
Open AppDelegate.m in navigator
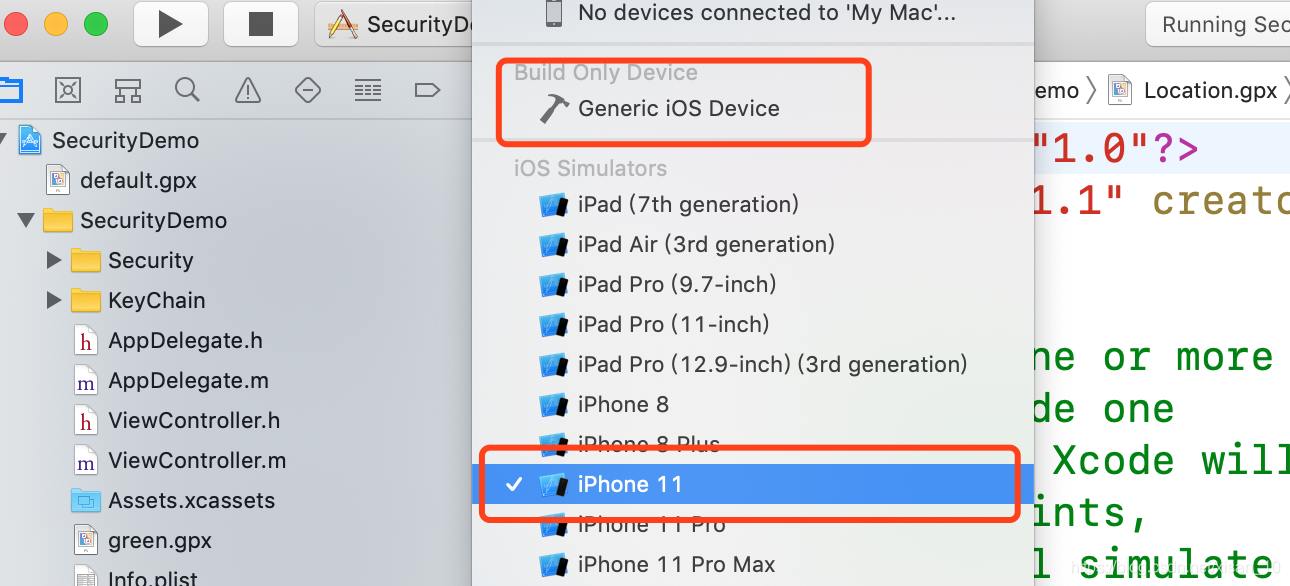point(188,380)
